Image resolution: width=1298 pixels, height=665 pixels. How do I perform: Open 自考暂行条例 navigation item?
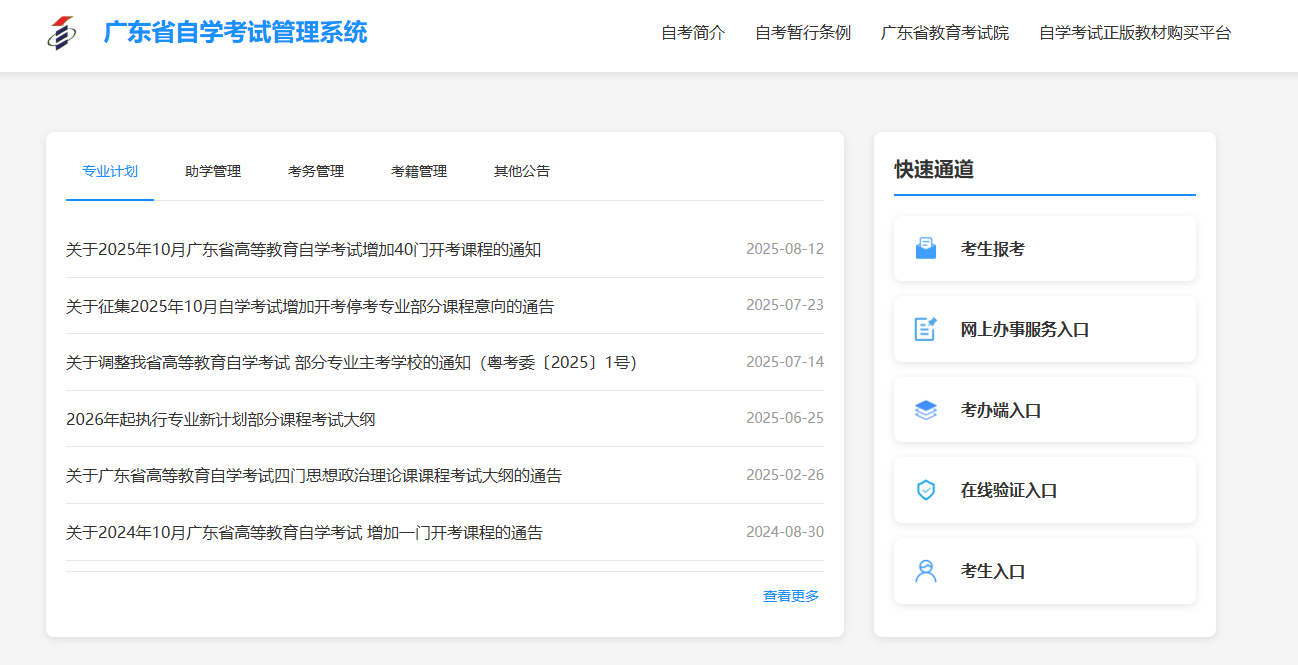[x=803, y=33]
